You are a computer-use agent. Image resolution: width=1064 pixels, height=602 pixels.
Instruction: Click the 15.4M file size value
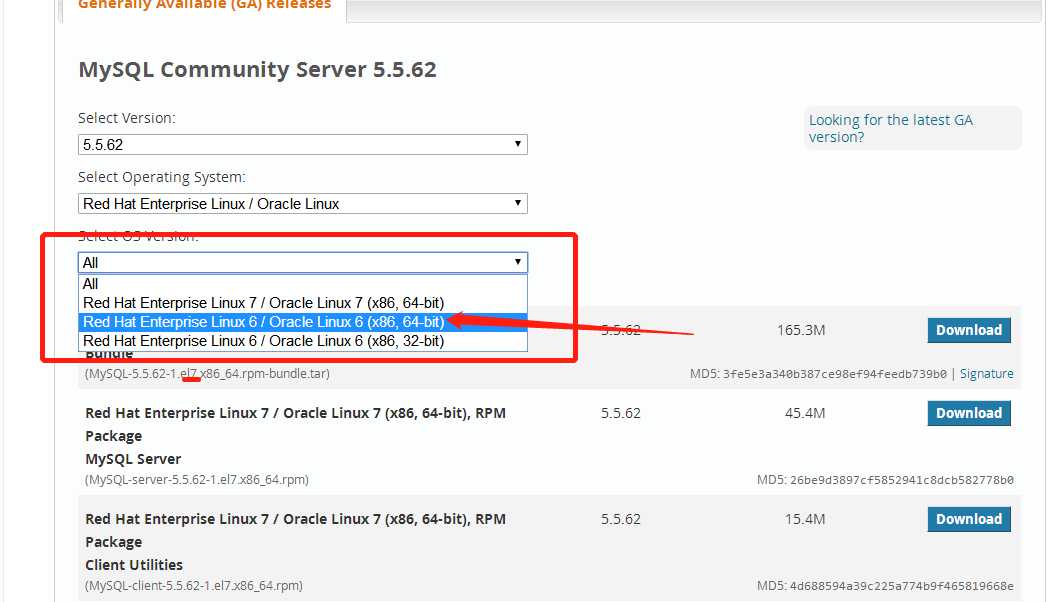pyautogui.click(x=805, y=519)
